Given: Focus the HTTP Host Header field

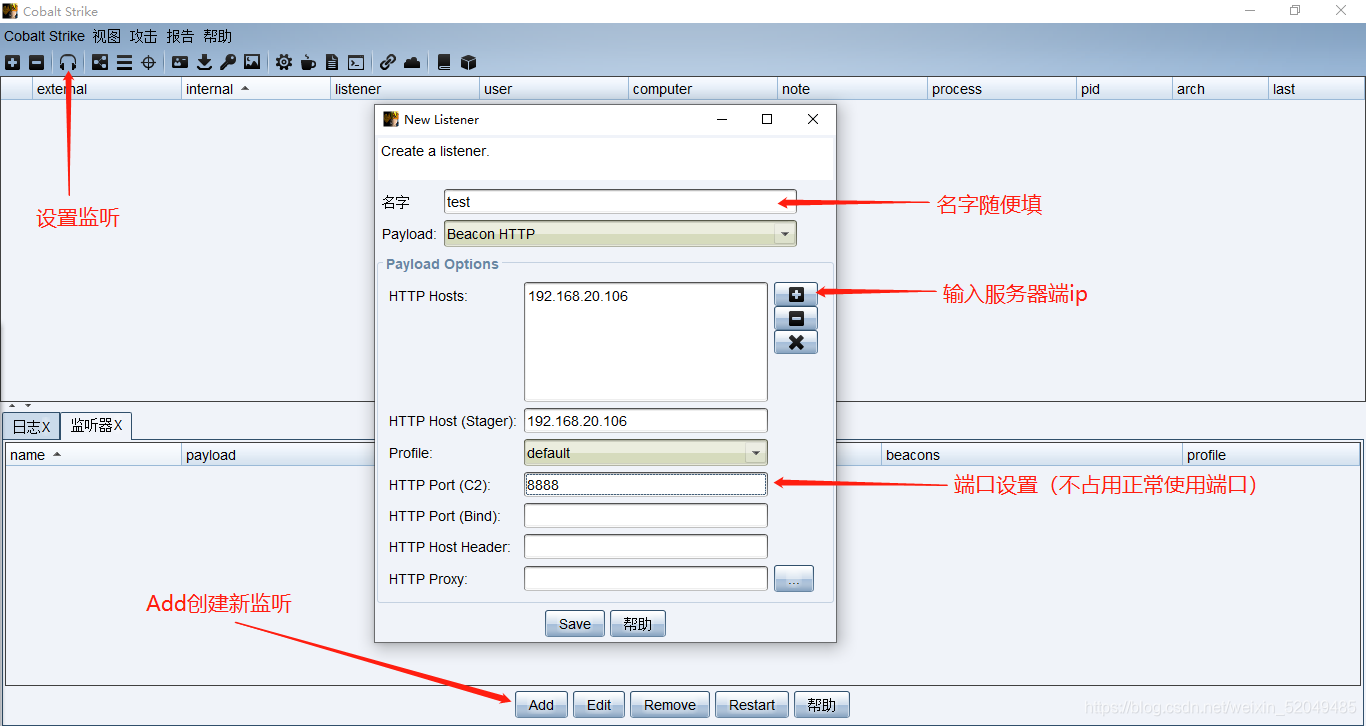Looking at the screenshot, I should (x=646, y=547).
